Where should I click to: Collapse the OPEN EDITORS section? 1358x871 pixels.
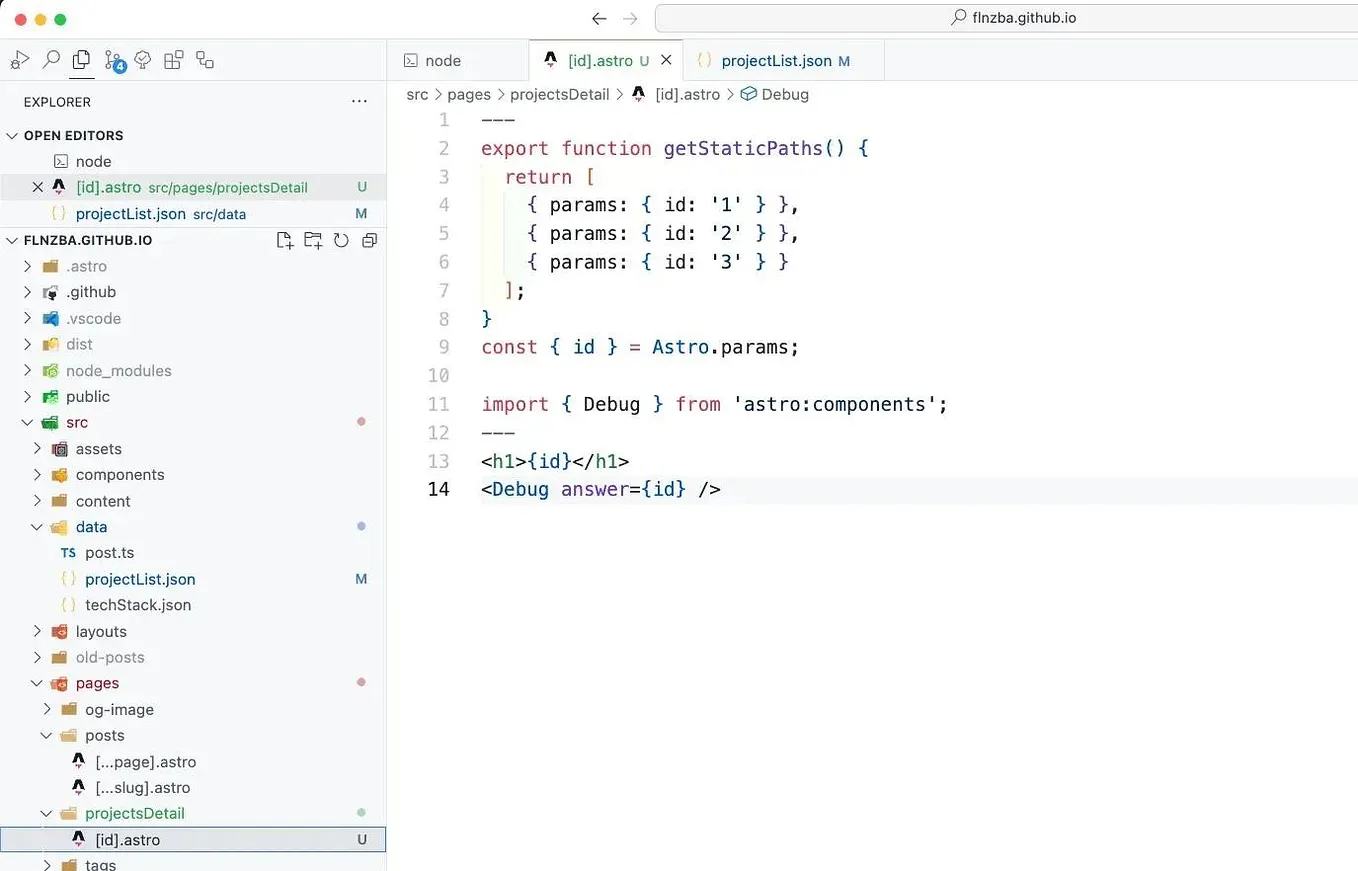coord(12,135)
